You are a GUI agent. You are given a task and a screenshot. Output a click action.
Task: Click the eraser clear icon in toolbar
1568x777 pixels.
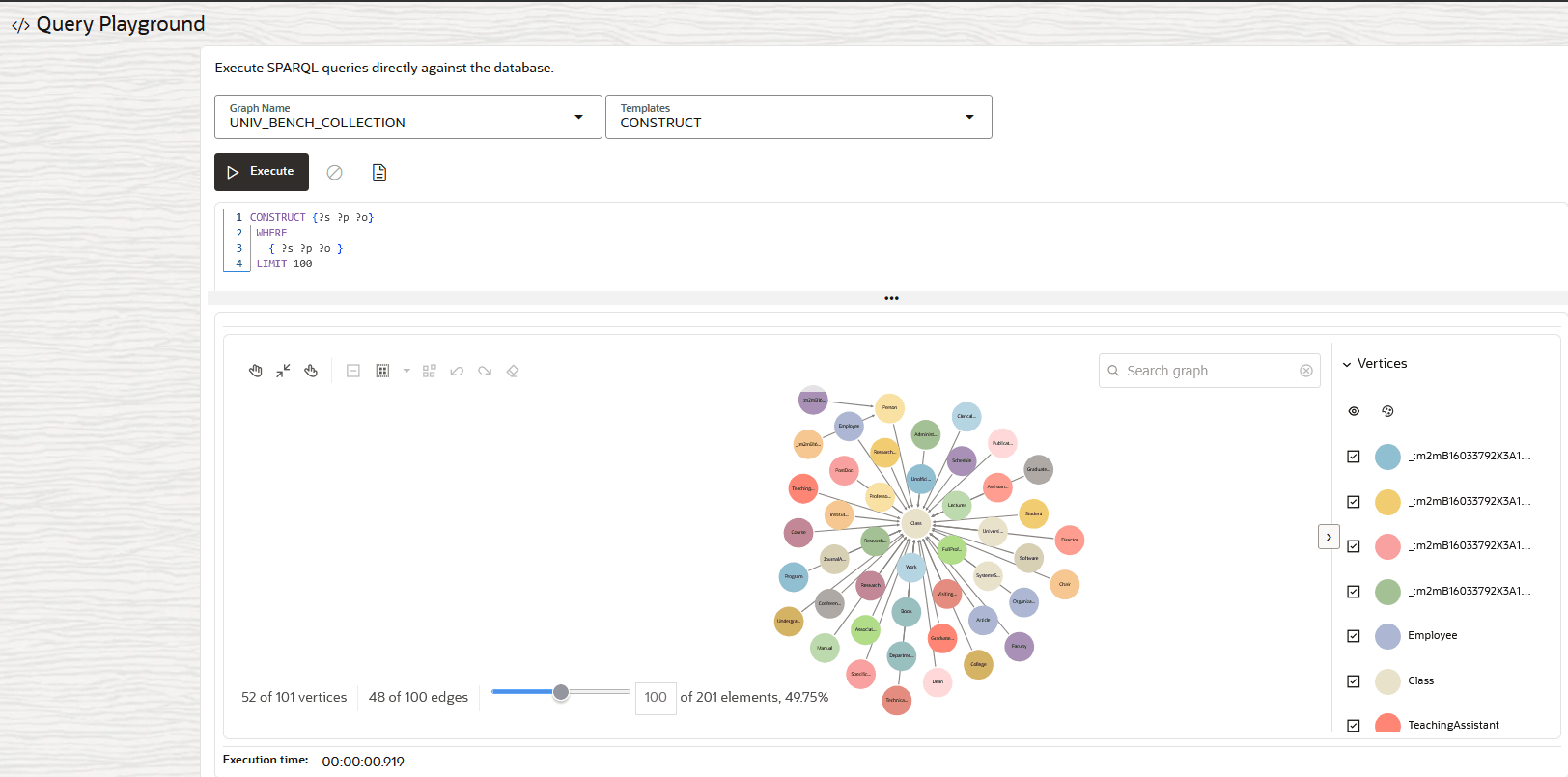point(513,371)
